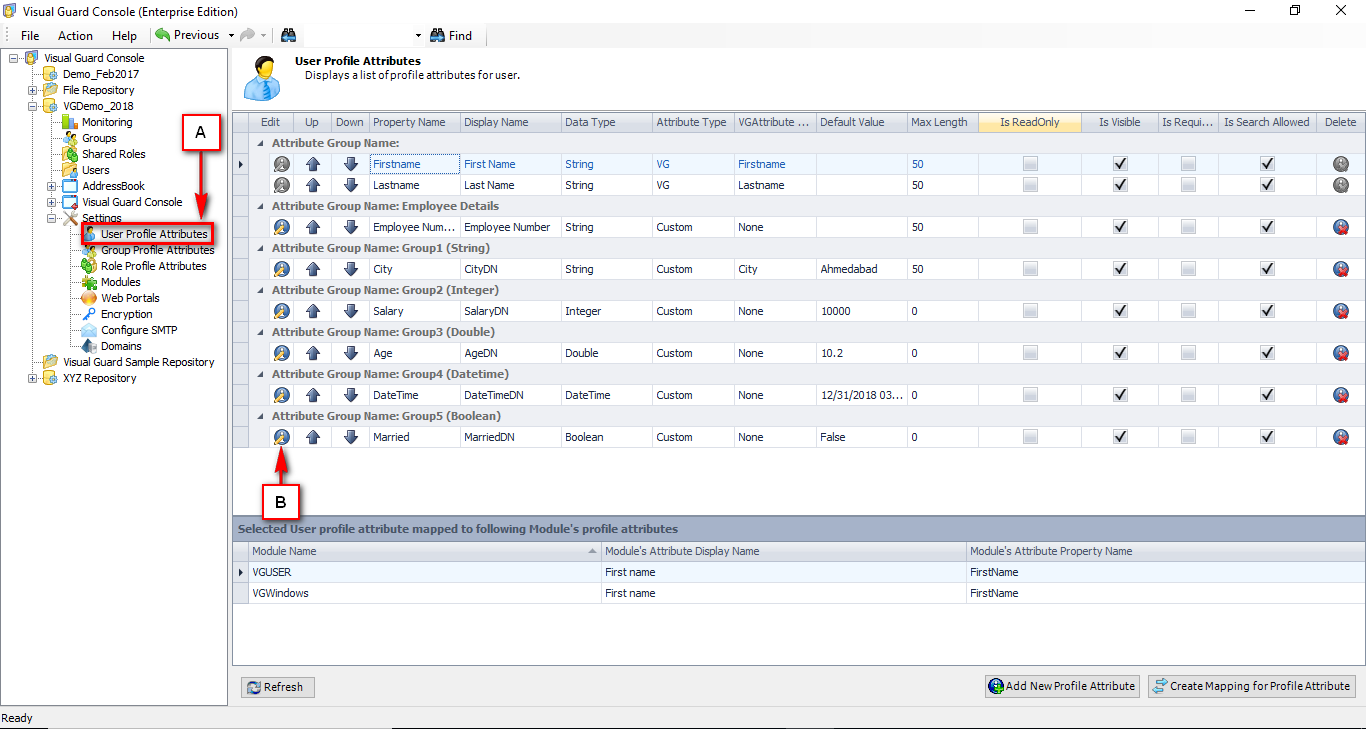Open the Help menu
Viewport: 1366px width, 729px height.
124,35
